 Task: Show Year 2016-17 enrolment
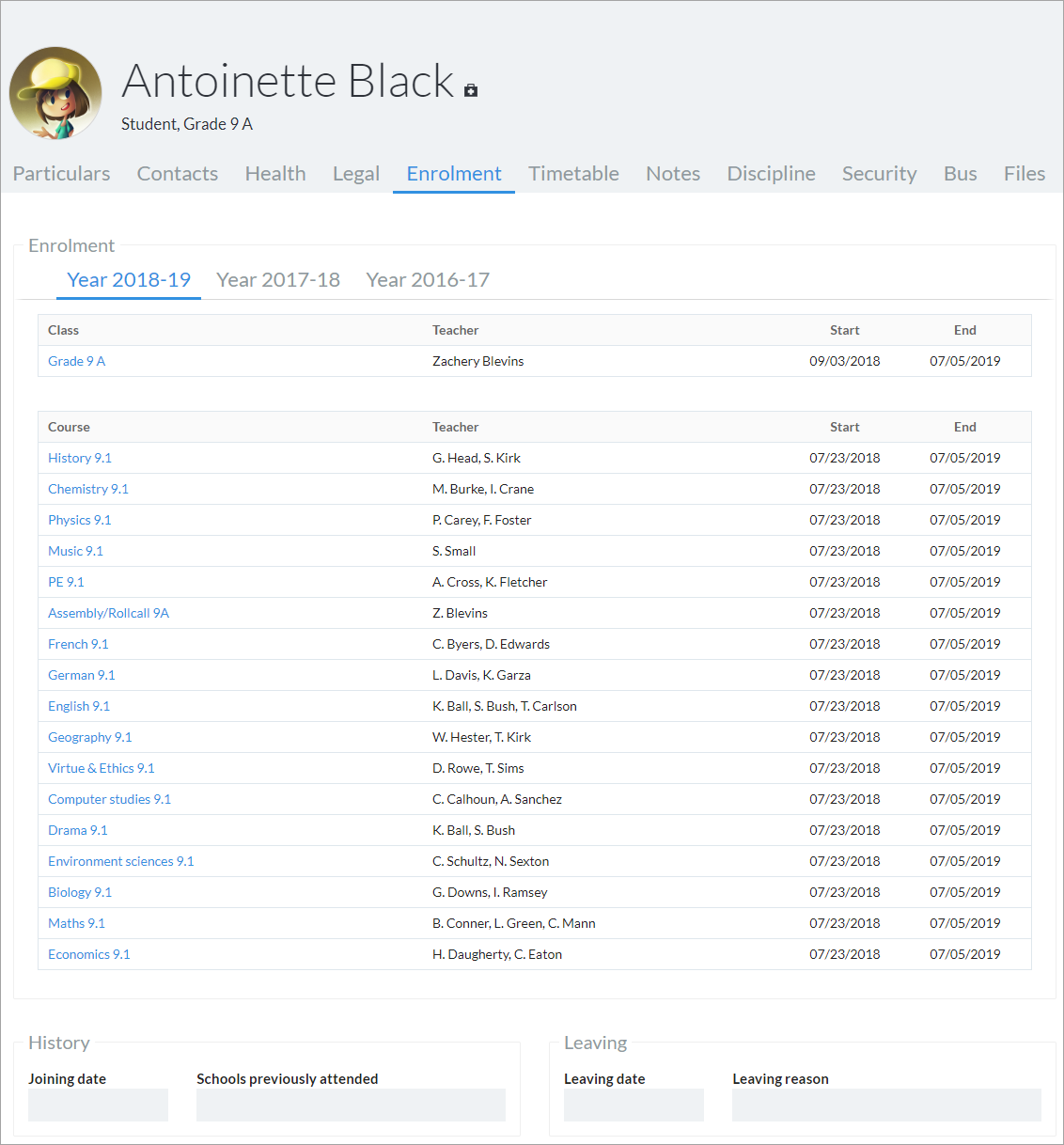(428, 280)
